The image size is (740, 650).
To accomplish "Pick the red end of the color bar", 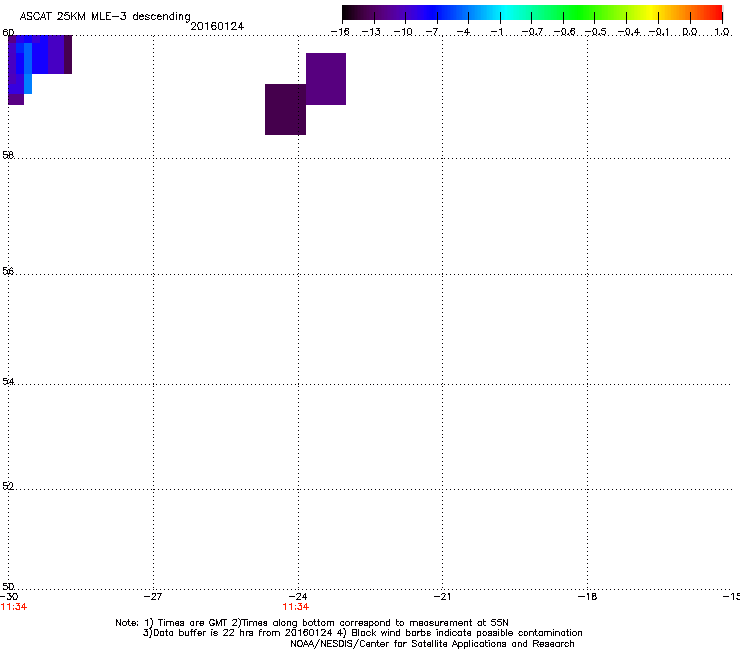I will pyautogui.click(x=713, y=13).
